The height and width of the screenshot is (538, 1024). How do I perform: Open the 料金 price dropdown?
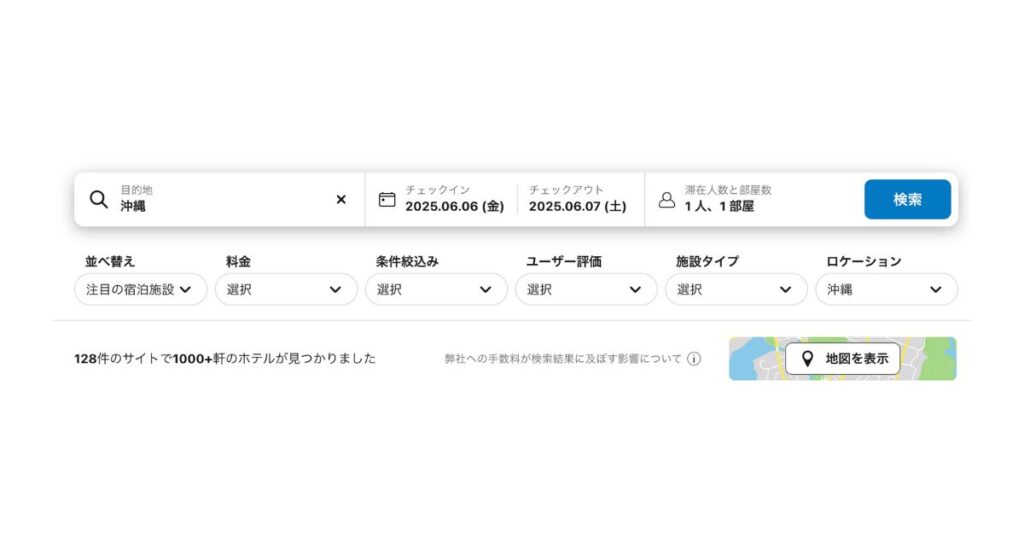[286, 289]
